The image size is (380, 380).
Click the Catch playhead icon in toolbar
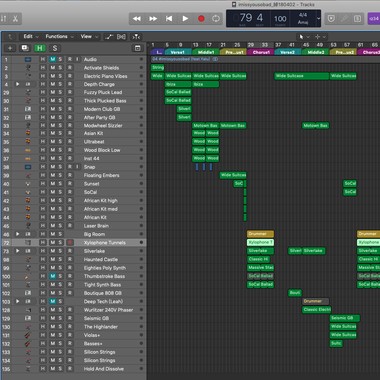point(136,37)
